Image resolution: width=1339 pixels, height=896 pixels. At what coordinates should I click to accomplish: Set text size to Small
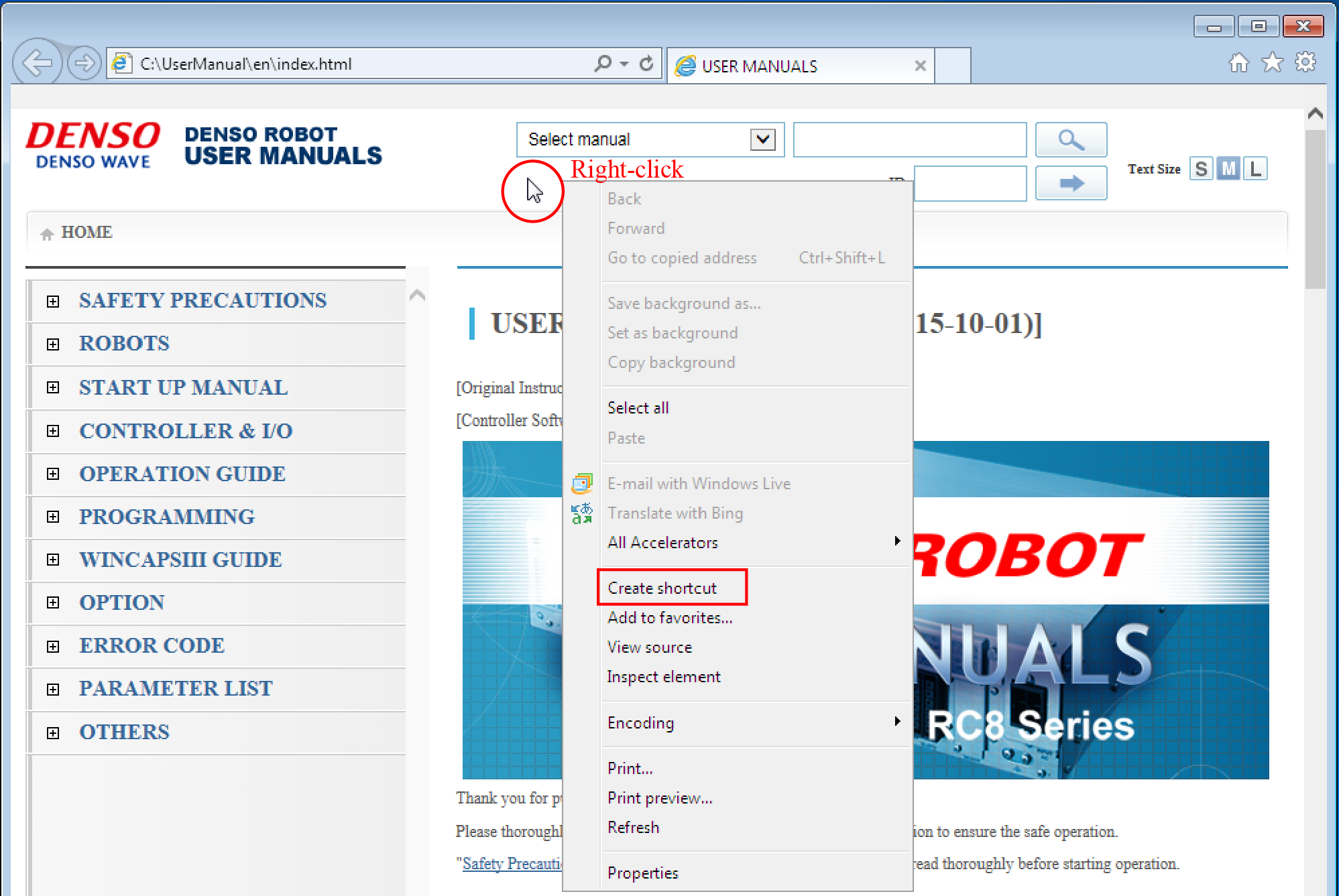click(x=1201, y=169)
